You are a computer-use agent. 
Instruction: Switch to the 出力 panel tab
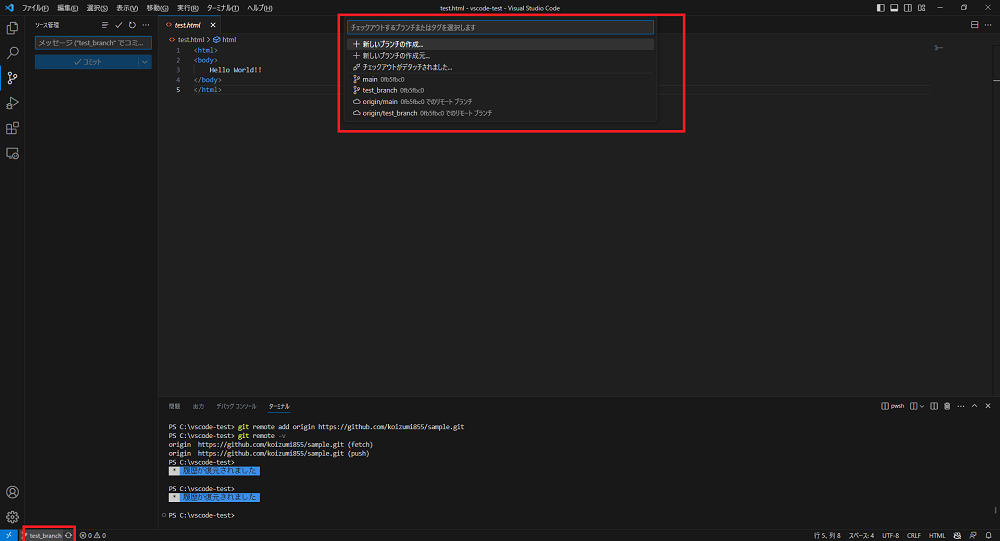pos(198,406)
